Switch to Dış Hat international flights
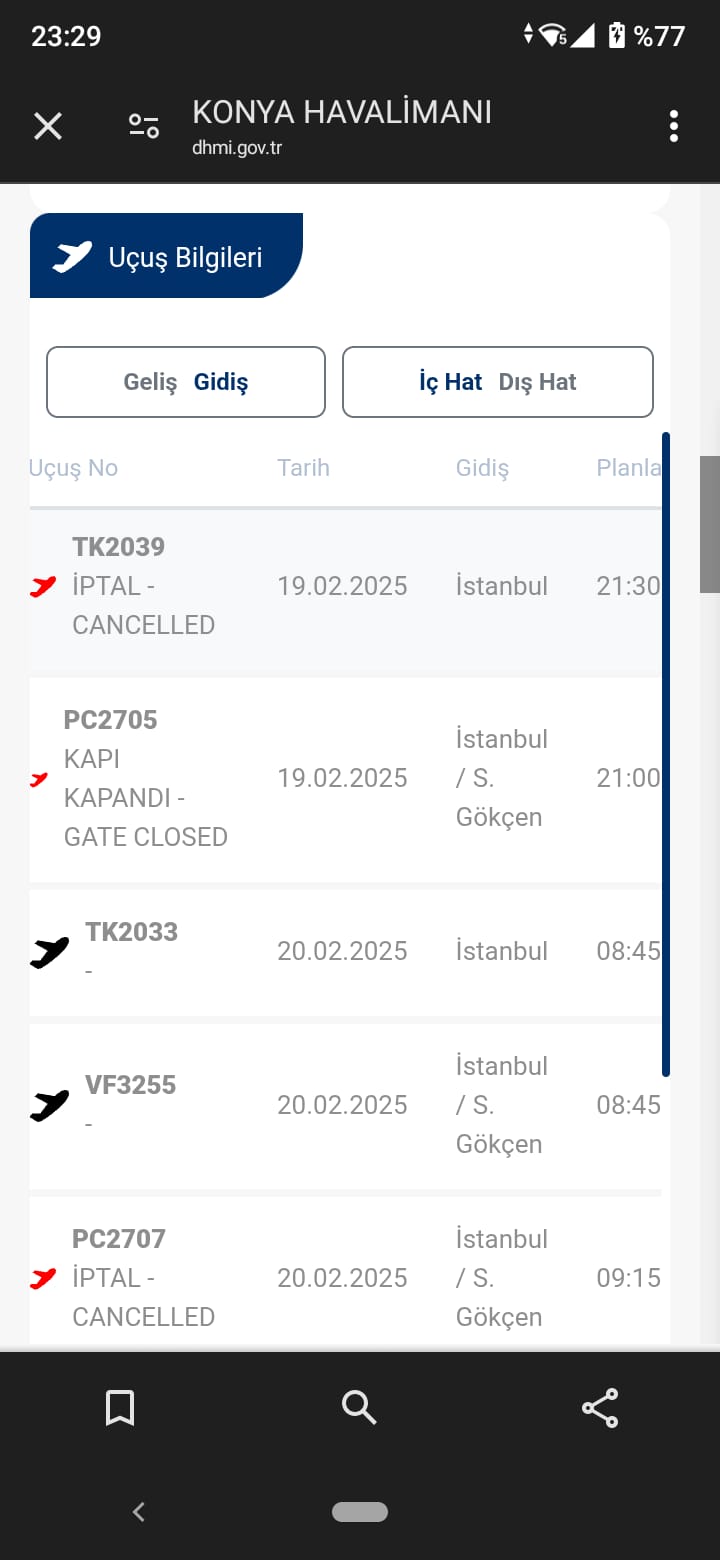Viewport: 720px width, 1560px height. (538, 382)
